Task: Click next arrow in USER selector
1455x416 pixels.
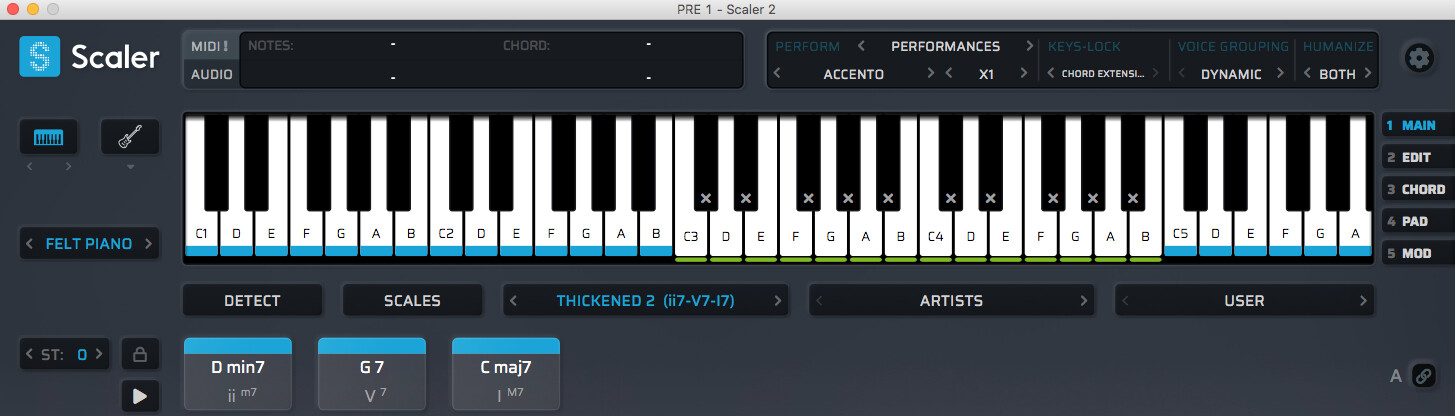Action: (1362, 300)
